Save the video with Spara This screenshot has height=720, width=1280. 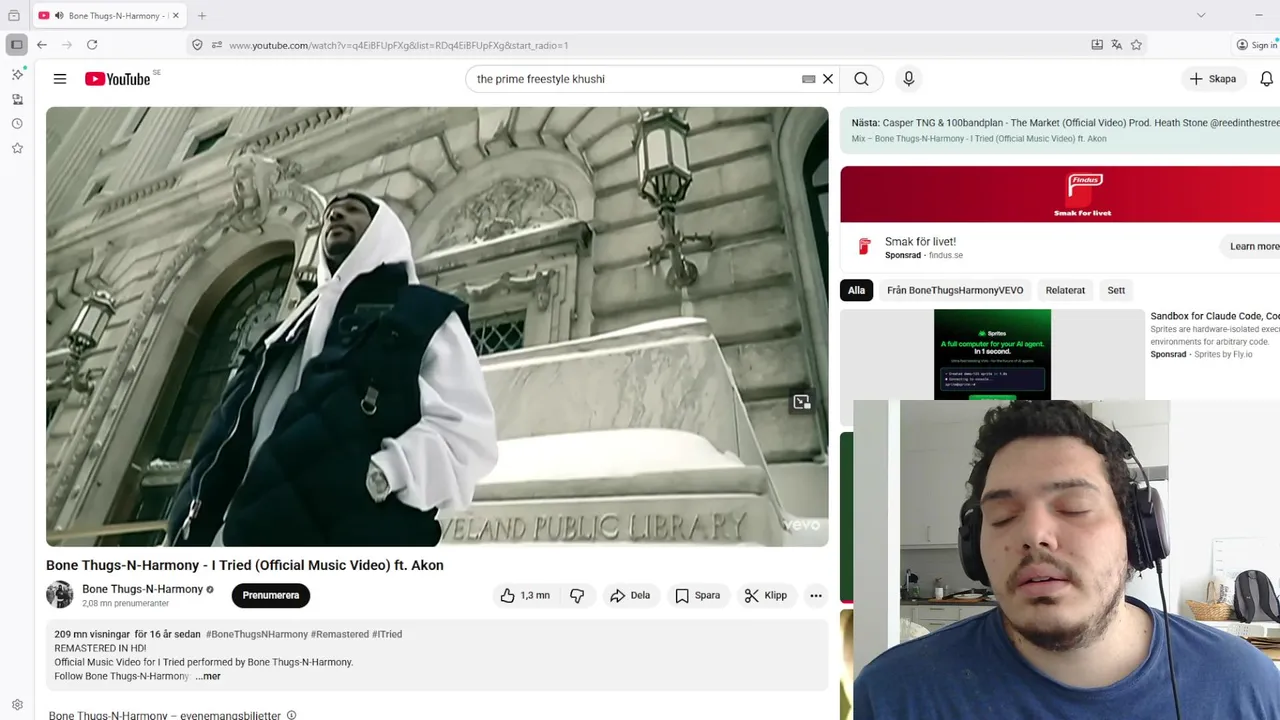[x=697, y=595]
